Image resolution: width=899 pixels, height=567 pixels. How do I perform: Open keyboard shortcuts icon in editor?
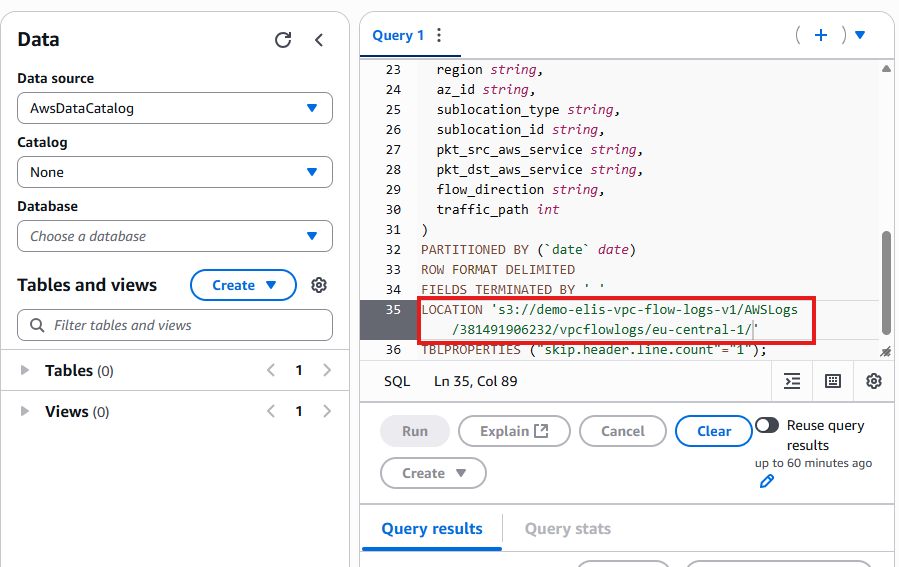pyautogui.click(x=833, y=381)
